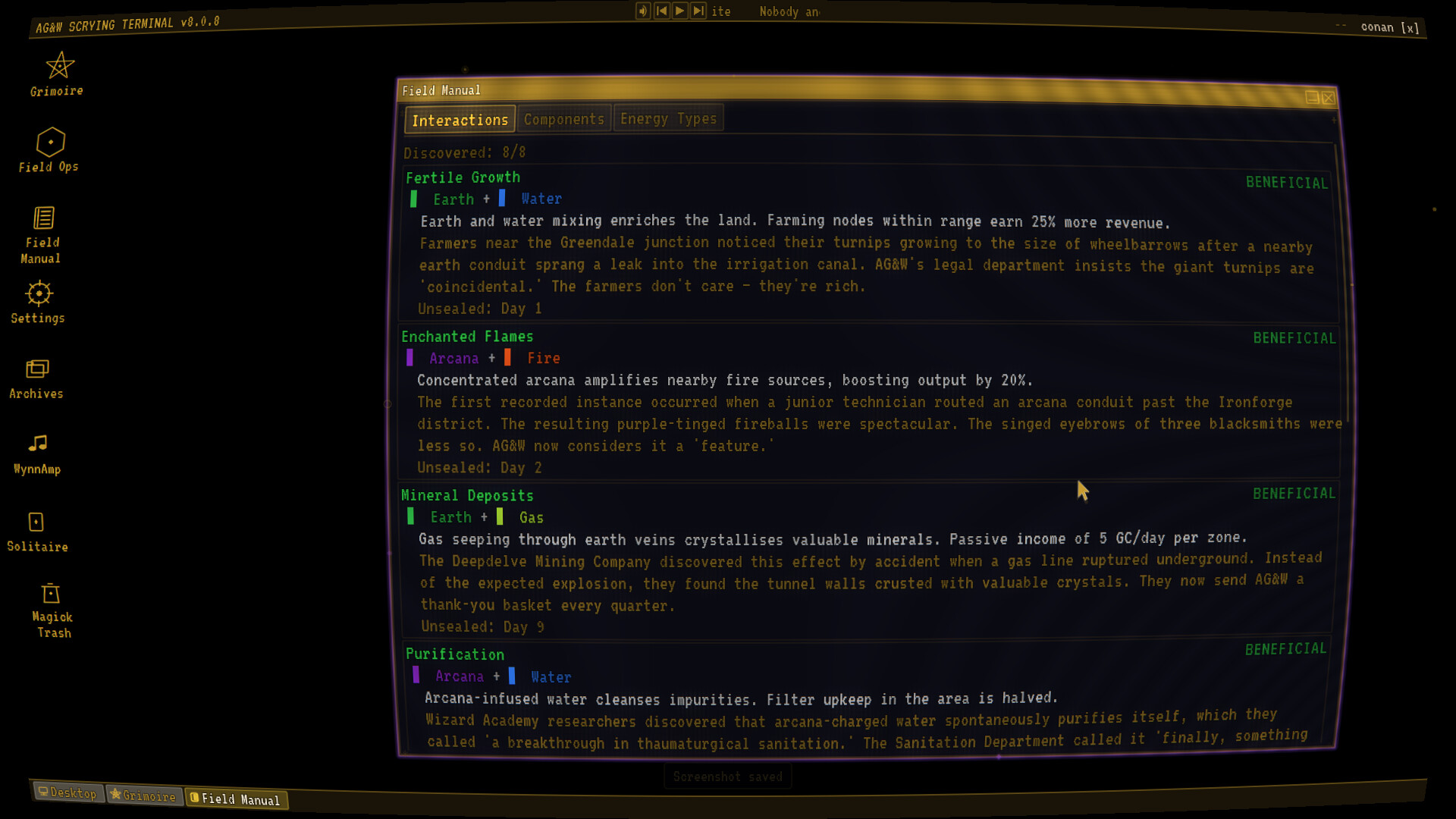Click the Desktop taskbar button
1456x819 pixels.
tap(68, 792)
